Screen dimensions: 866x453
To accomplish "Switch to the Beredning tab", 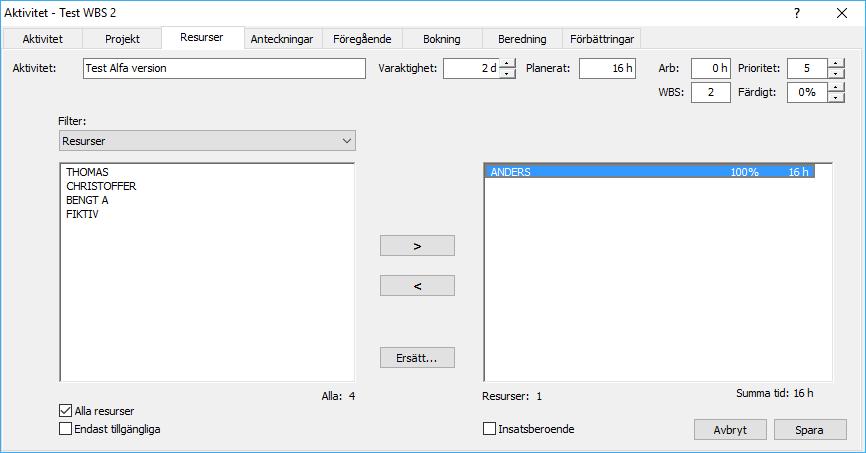I will tap(522, 39).
